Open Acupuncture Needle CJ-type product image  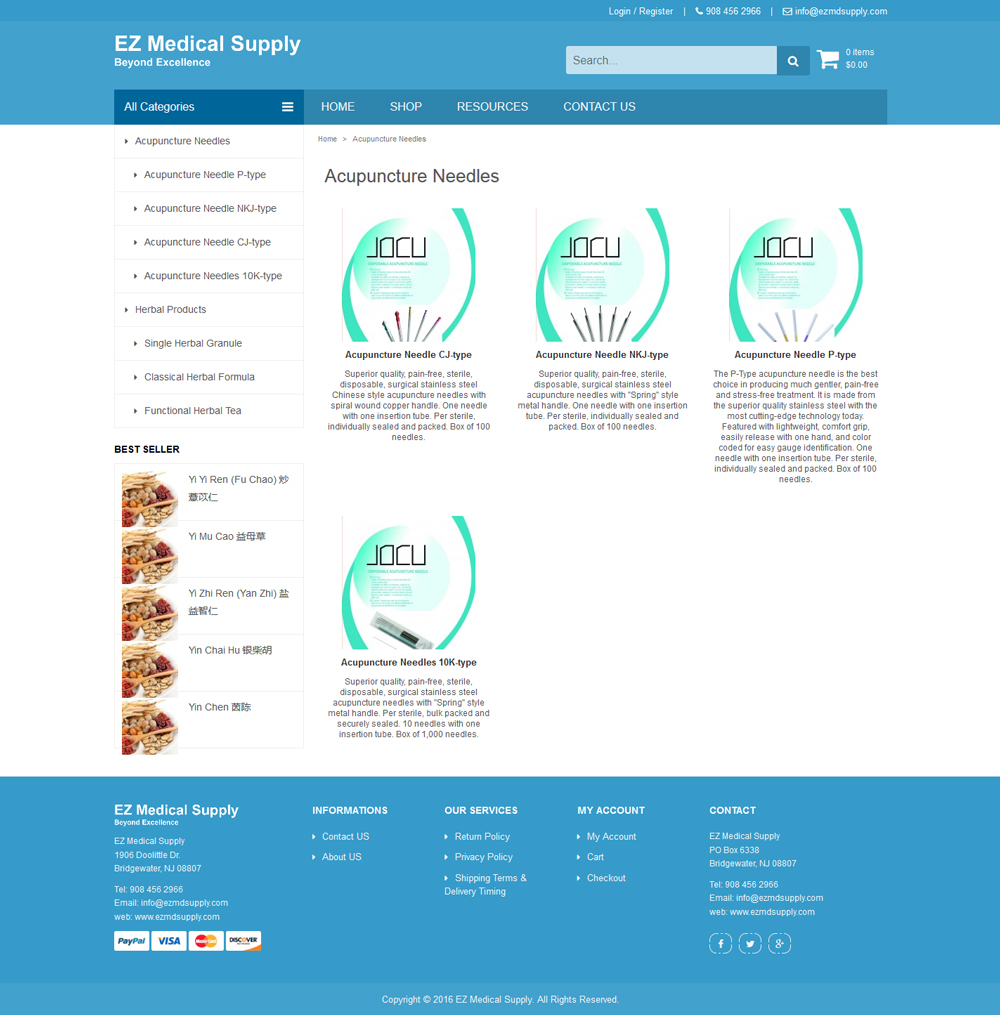click(x=408, y=274)
